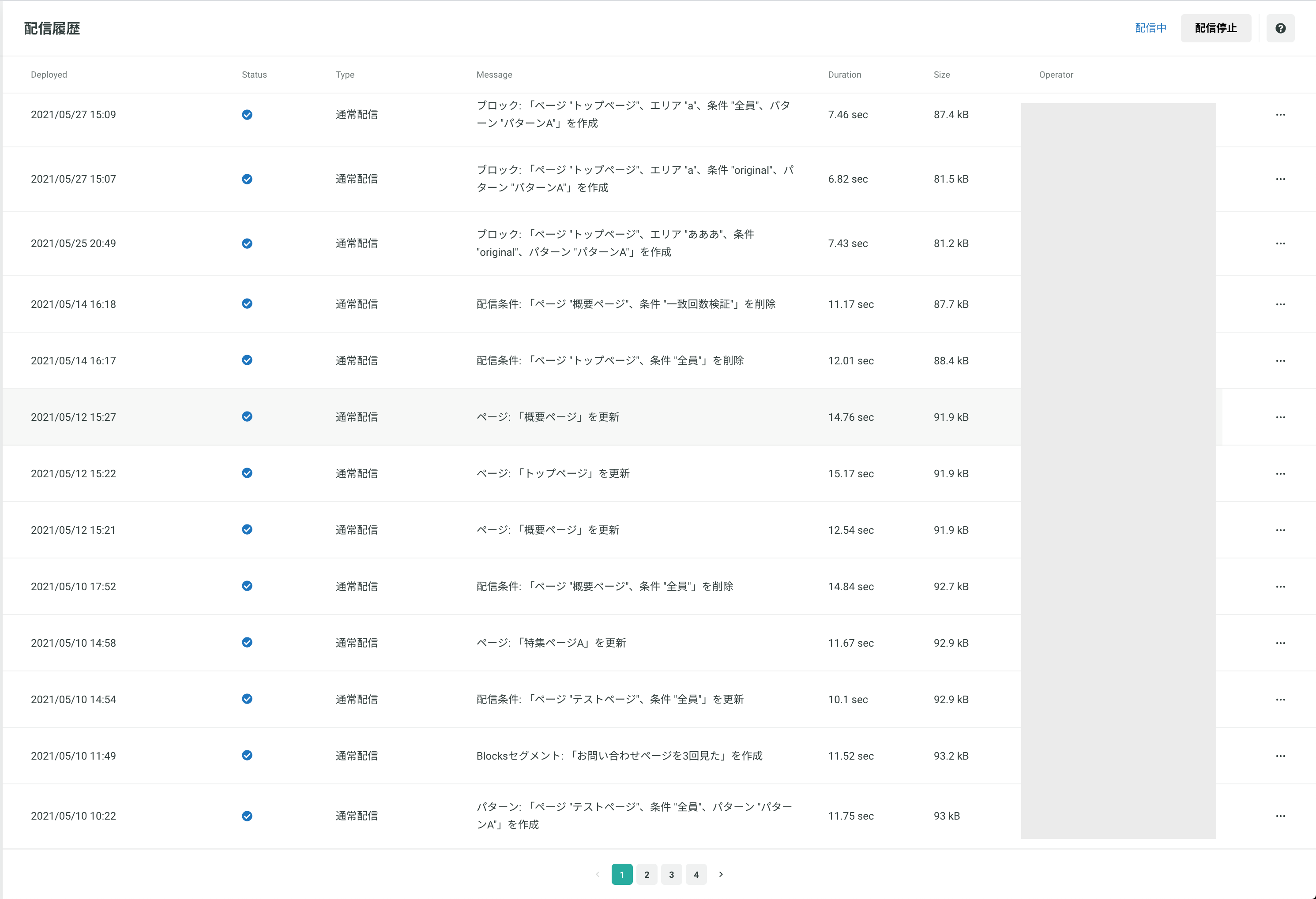The width and height of the screenshot is (1316, 899).
Task: Click the Type column header
Action: coord(345,75)
